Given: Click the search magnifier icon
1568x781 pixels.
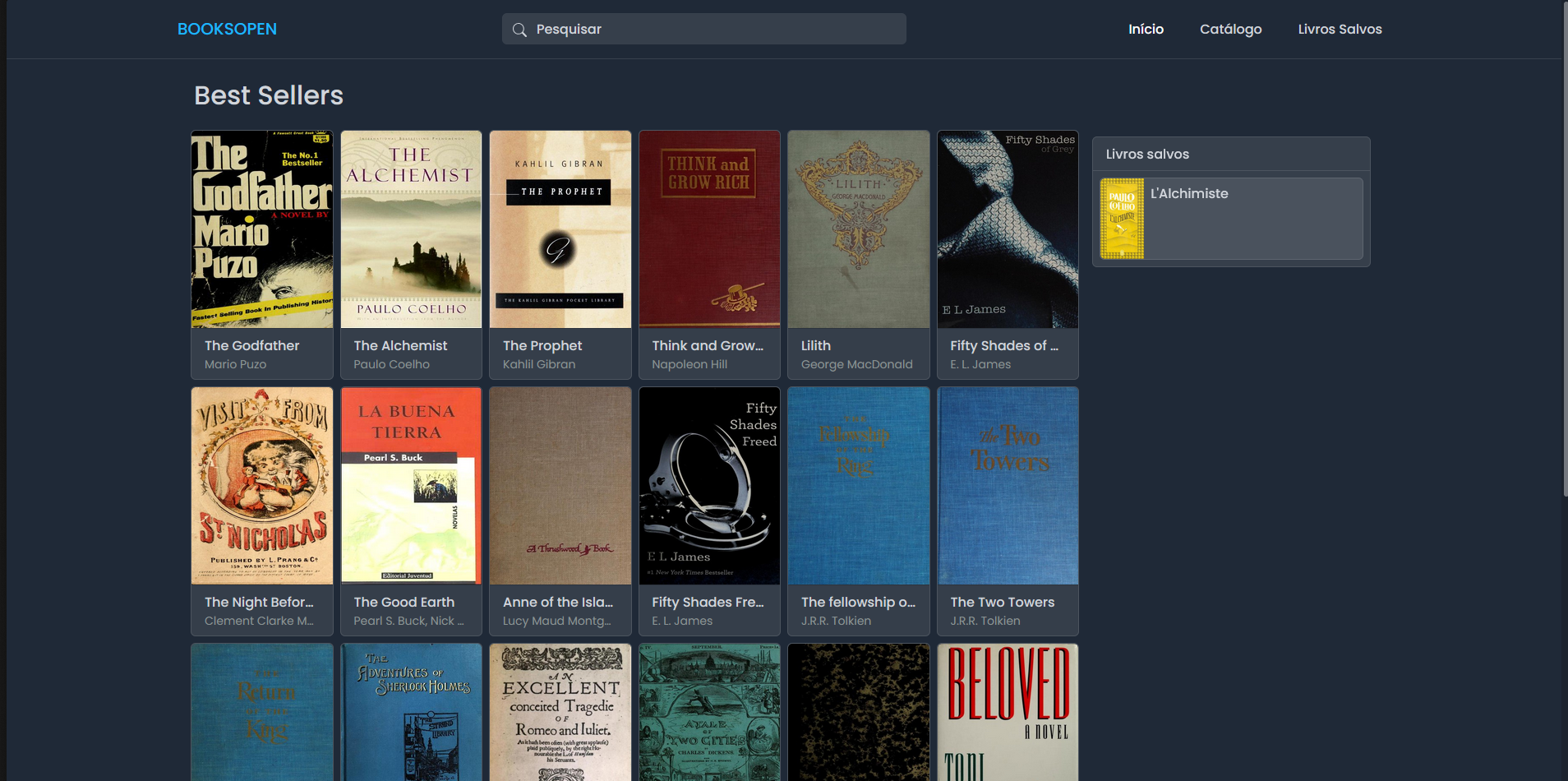Looking at the screenshot, I should [x=519, y=30].
